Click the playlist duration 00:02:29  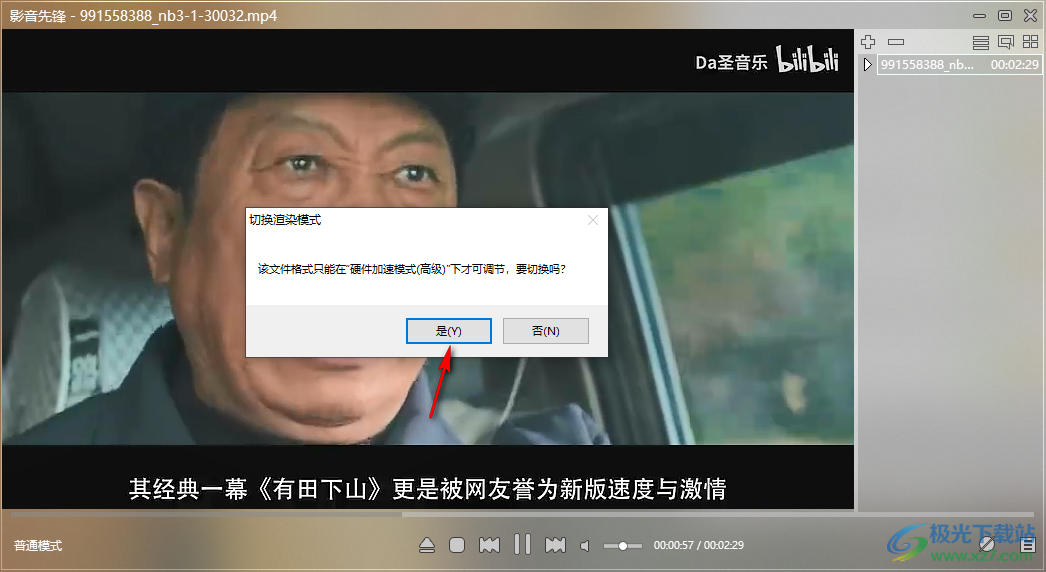1014,65
